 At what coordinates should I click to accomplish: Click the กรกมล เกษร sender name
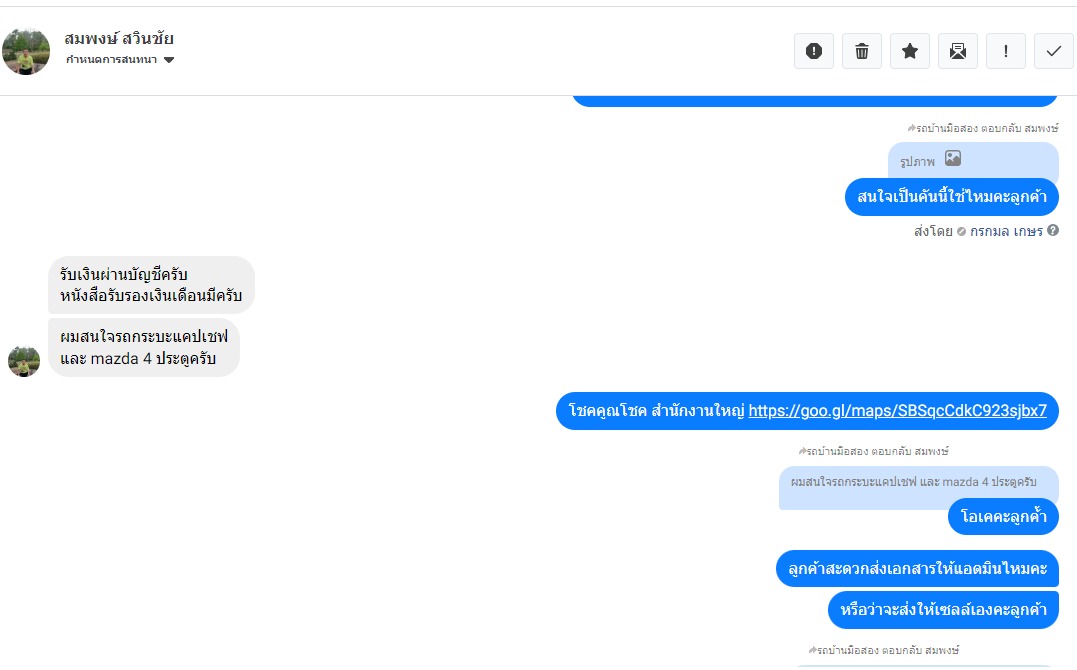(x=1006, y=231)
